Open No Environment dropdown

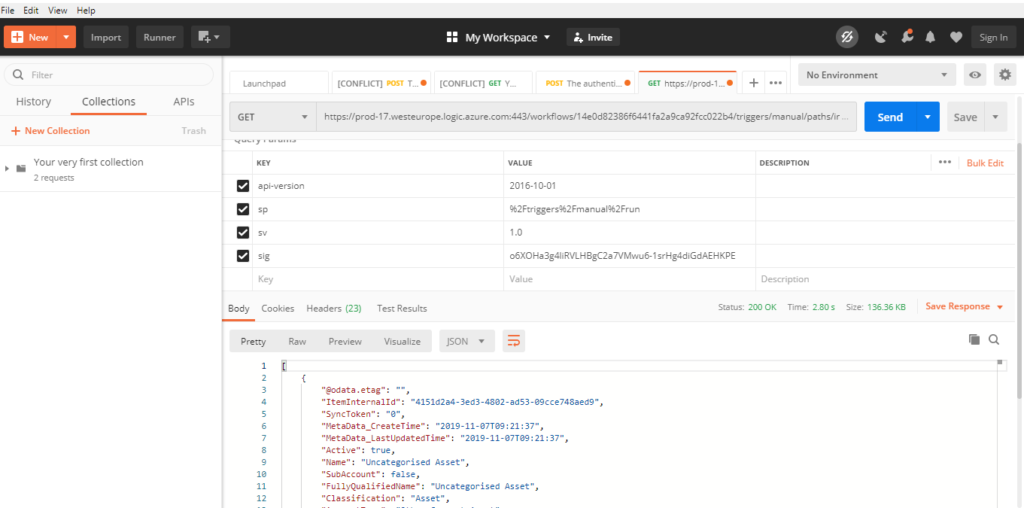pos(876,75)
